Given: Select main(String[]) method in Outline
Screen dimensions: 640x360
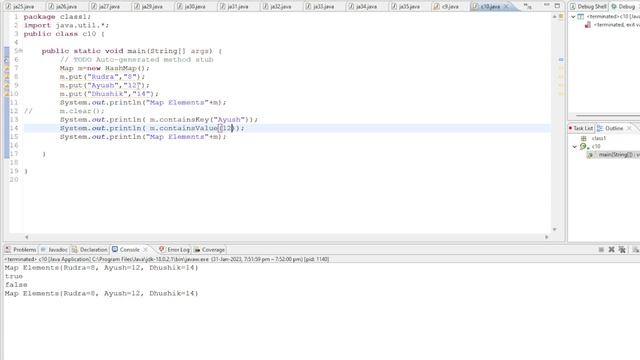Looking at the screenshot, I should [x=613, y=155].
